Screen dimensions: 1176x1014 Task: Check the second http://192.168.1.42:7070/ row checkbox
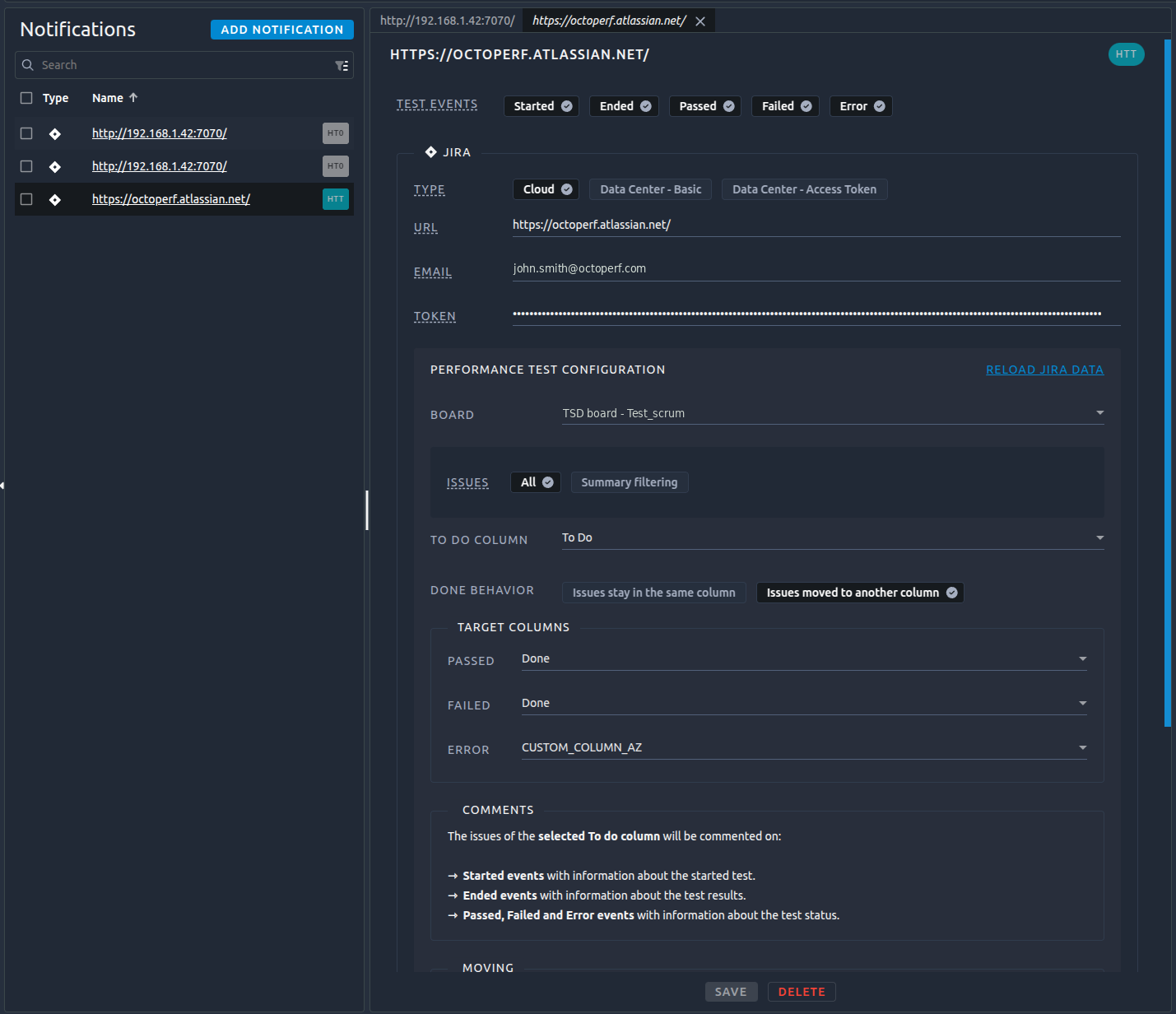[26, 166]
